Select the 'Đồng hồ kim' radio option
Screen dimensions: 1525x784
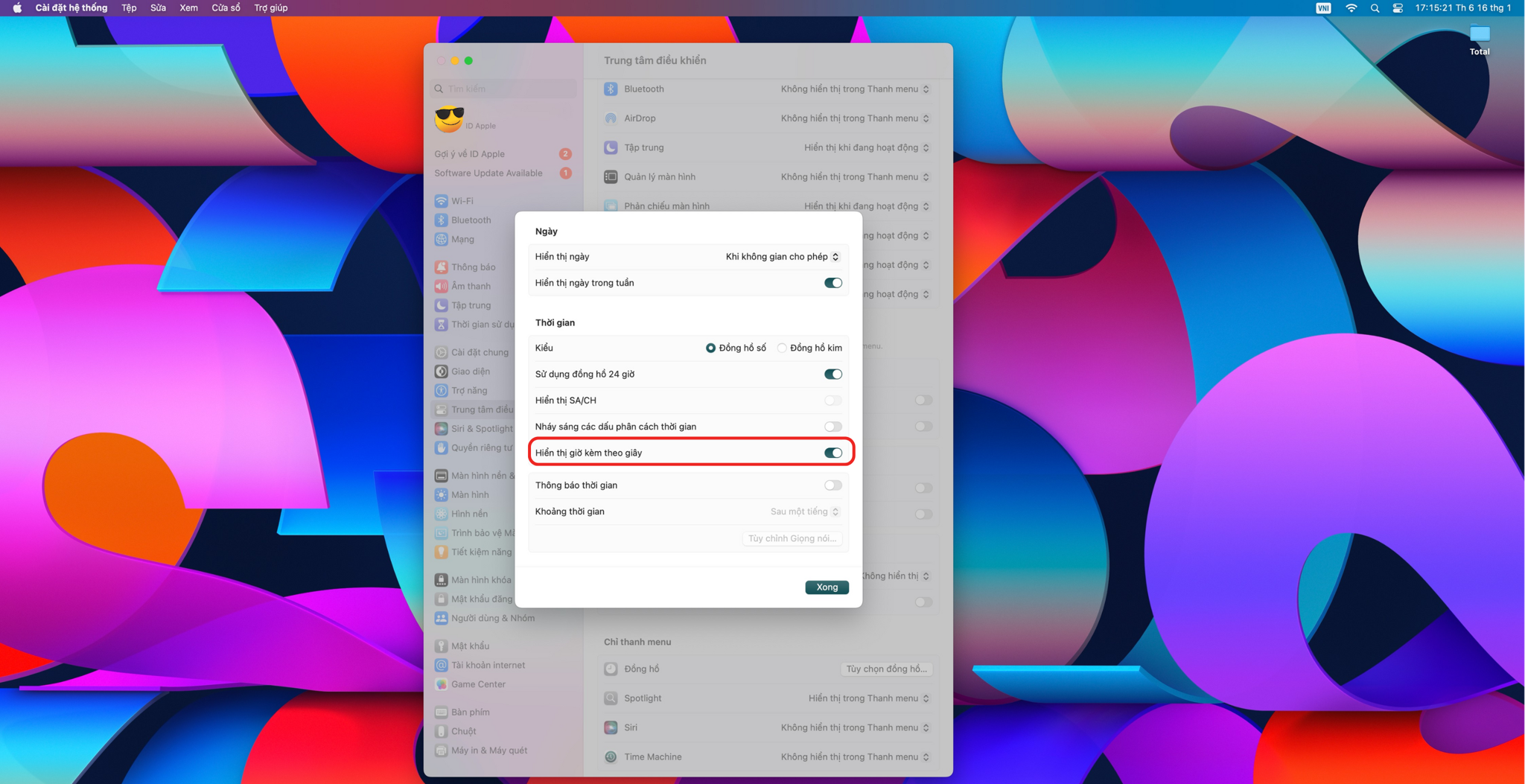[x=782, y=348]
